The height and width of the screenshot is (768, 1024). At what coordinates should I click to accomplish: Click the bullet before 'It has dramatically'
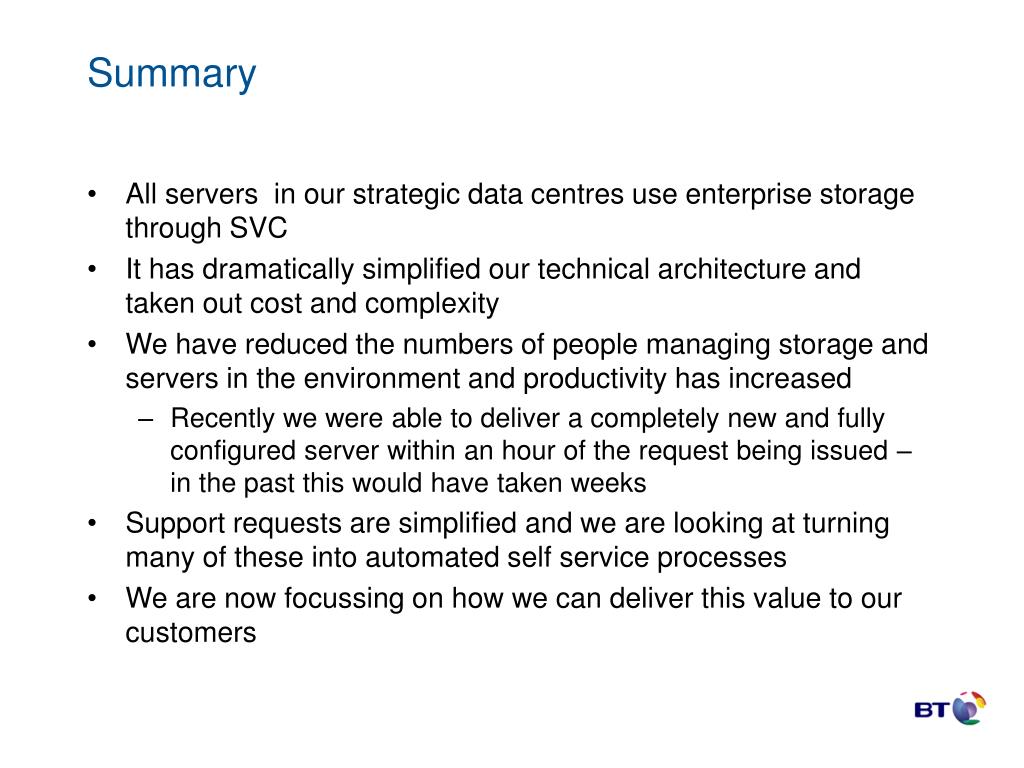(92, 269)
